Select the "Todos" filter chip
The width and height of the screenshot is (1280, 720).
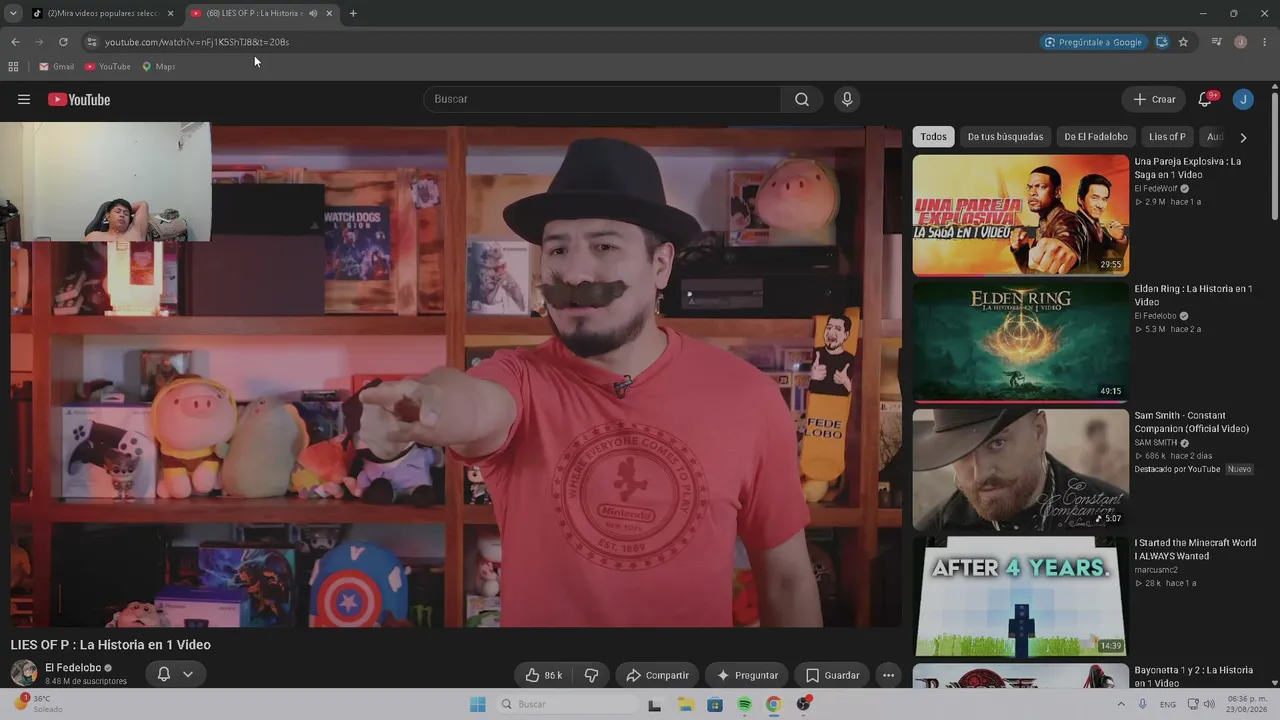pos(933,137)
